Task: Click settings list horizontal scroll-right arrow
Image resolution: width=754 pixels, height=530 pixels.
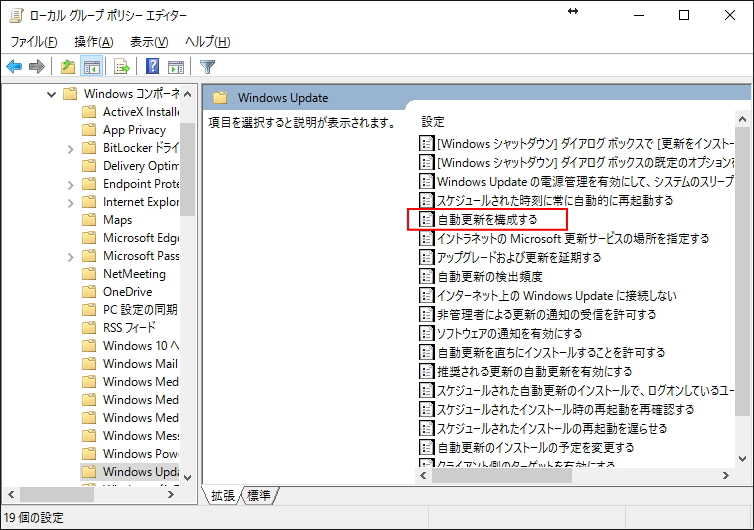Action: 726,476
